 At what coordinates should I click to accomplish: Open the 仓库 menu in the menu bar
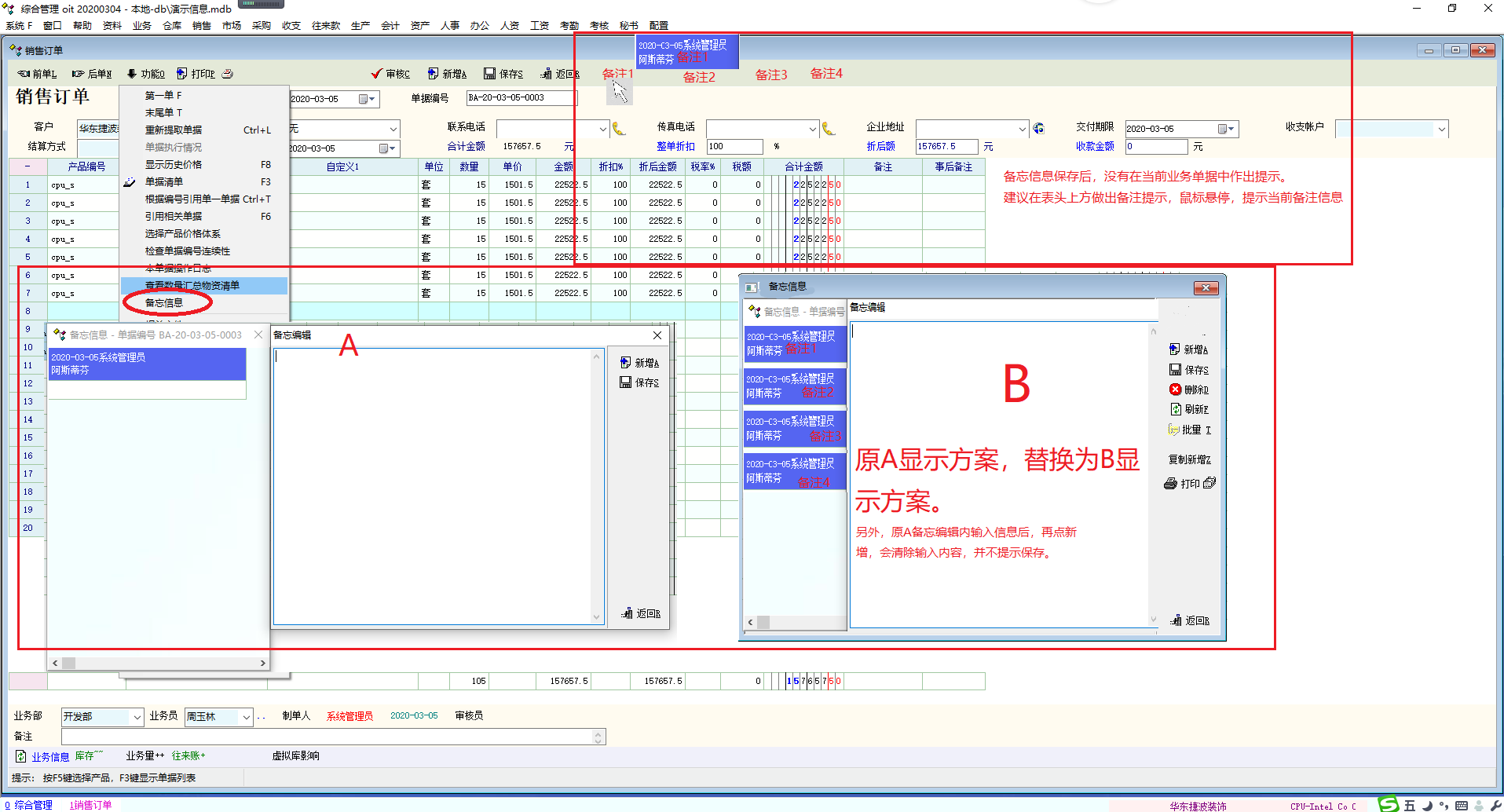click(x=171, y=25)
